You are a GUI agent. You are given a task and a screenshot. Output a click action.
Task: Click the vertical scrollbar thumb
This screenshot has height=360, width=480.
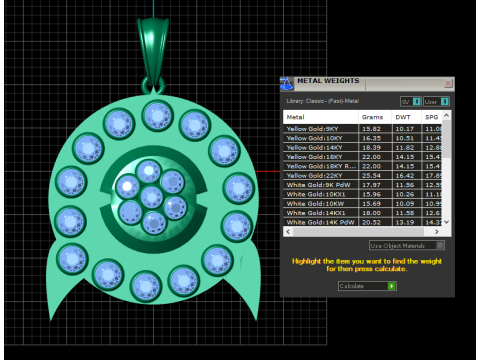(x=447, y=139)
